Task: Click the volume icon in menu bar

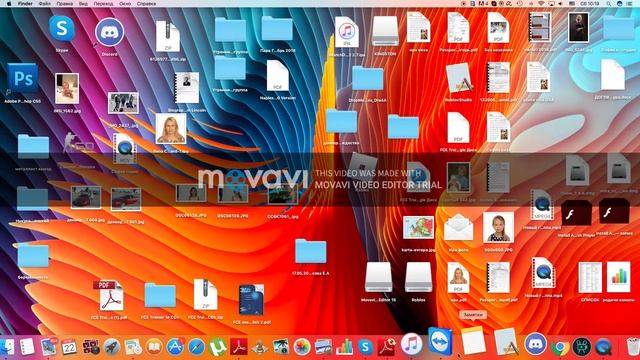Action: (x=561, y=3)
